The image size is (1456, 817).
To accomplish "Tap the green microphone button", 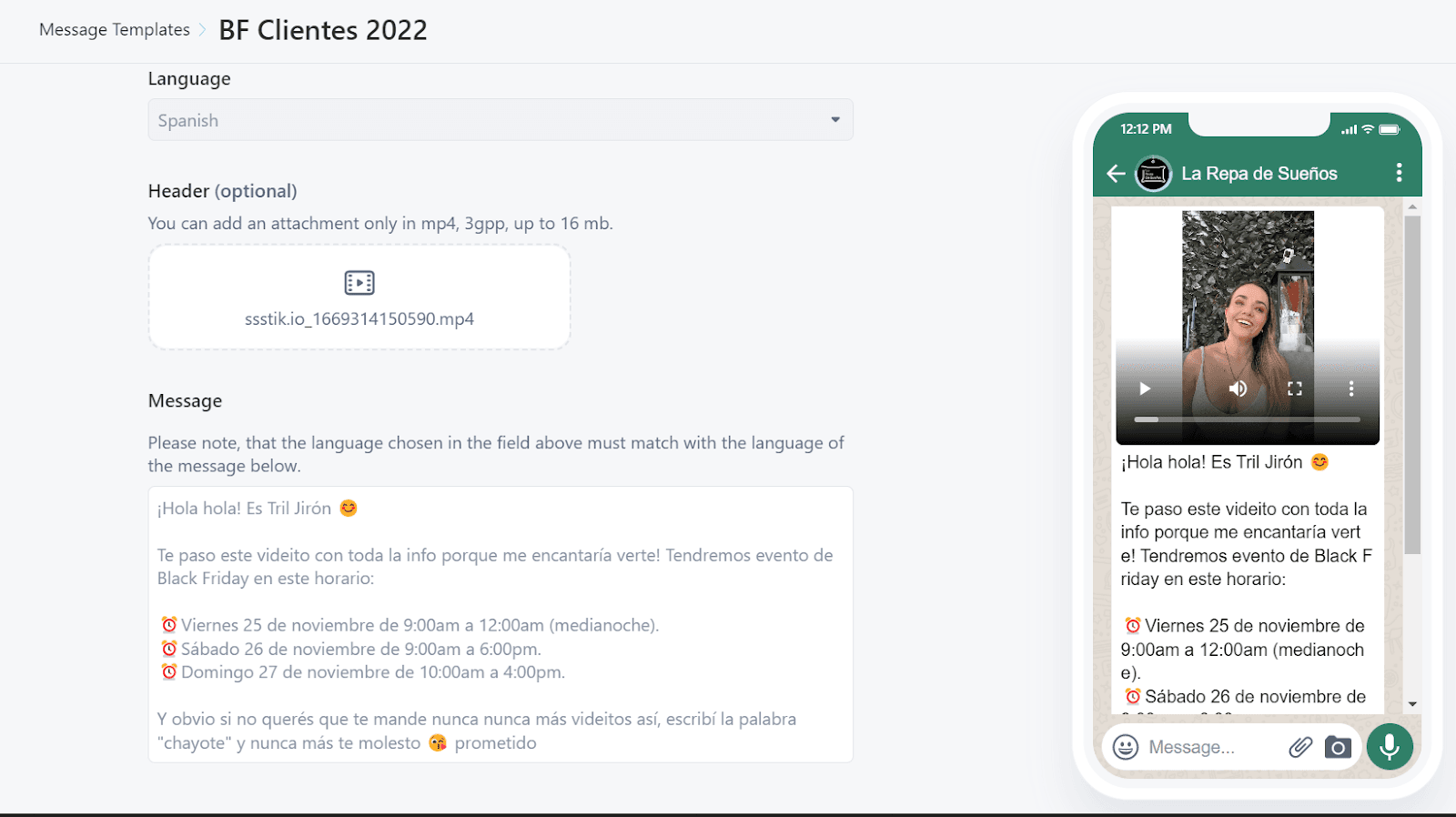I will click(x=1390, y=747).
